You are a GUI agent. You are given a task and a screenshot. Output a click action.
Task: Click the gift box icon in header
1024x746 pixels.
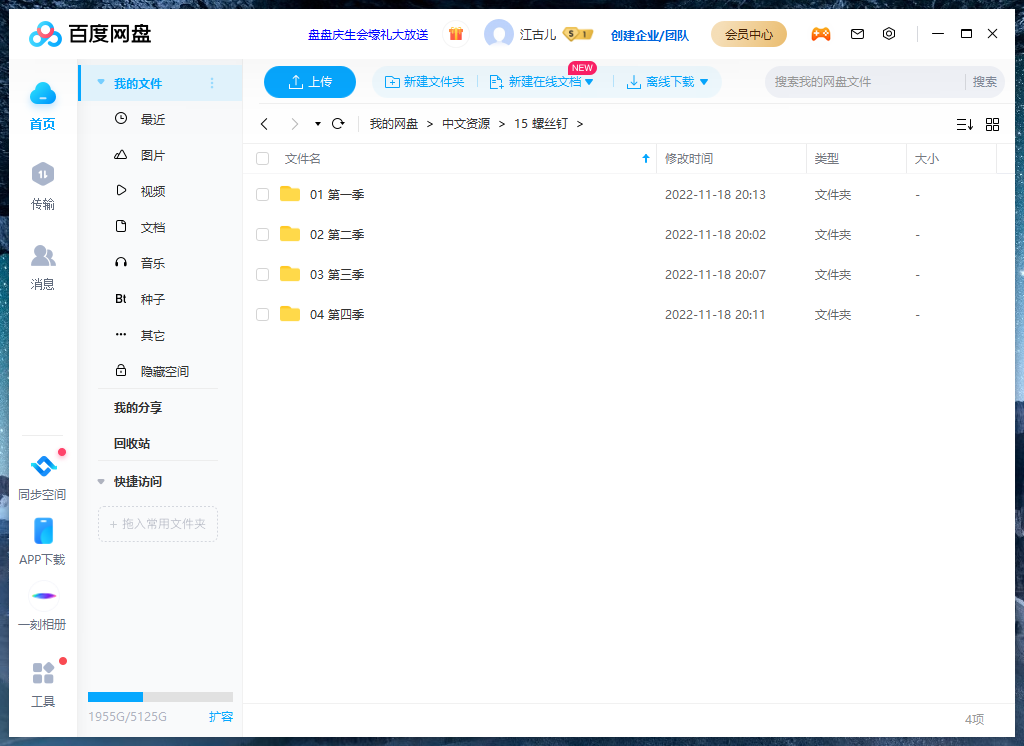(456, 34)
